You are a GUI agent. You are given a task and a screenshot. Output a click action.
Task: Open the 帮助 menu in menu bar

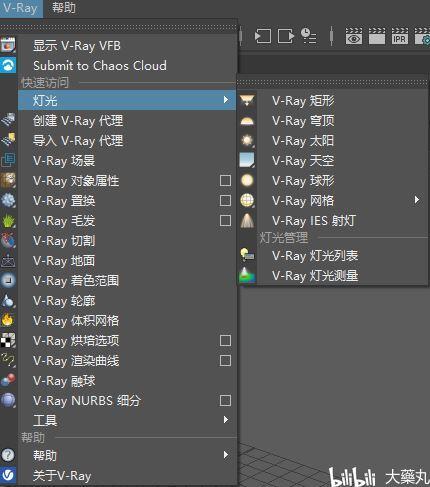coord(64,7)
